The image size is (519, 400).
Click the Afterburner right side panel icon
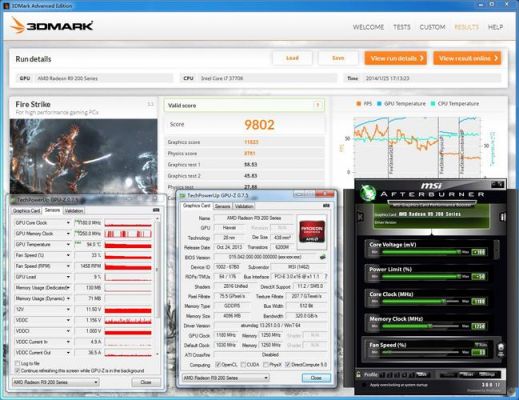pyautogui.click(x=503, y=217)
